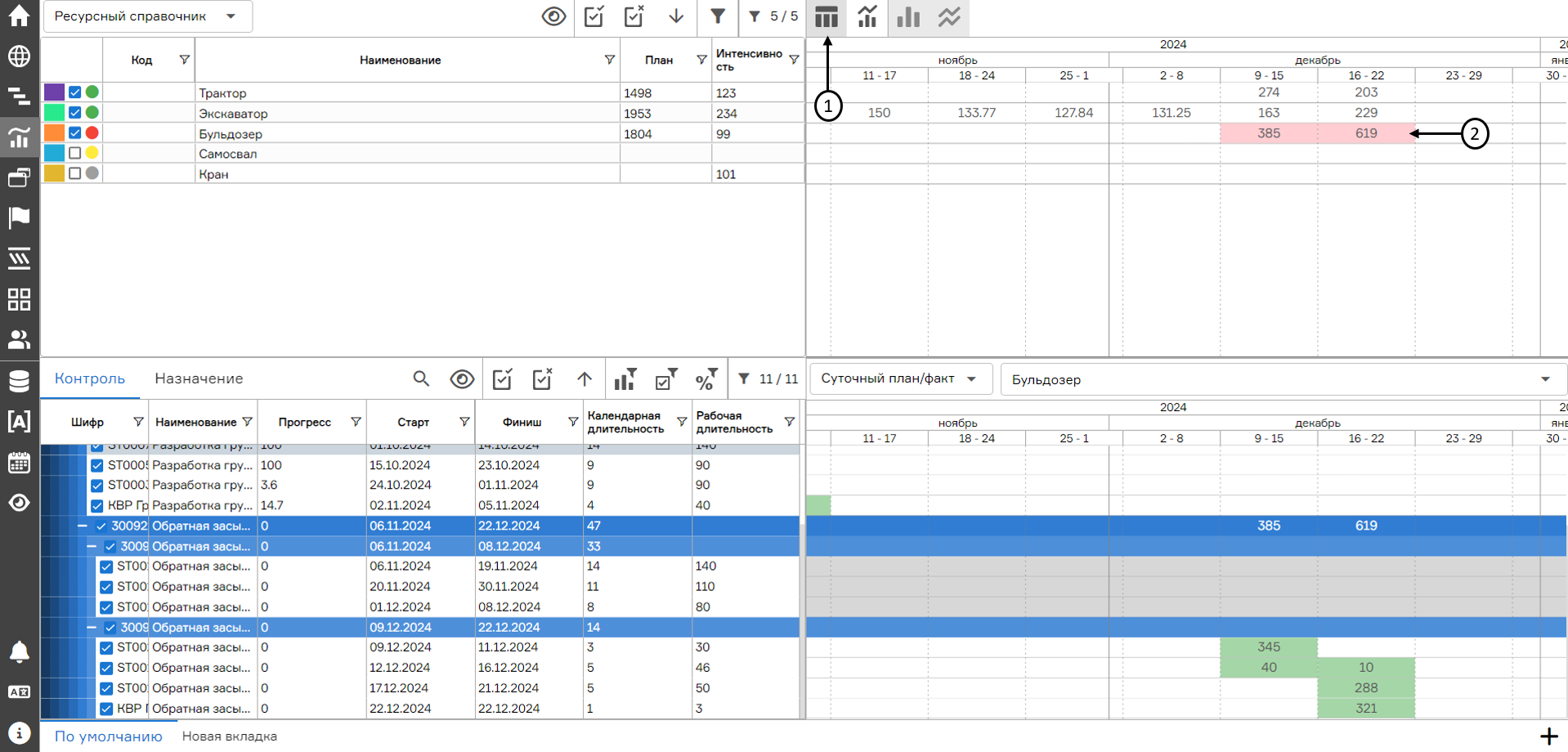This screenshot has width=1568, height=752.
Task: Collapse the 30092 Обратная засыпка group
Action: 82,526
